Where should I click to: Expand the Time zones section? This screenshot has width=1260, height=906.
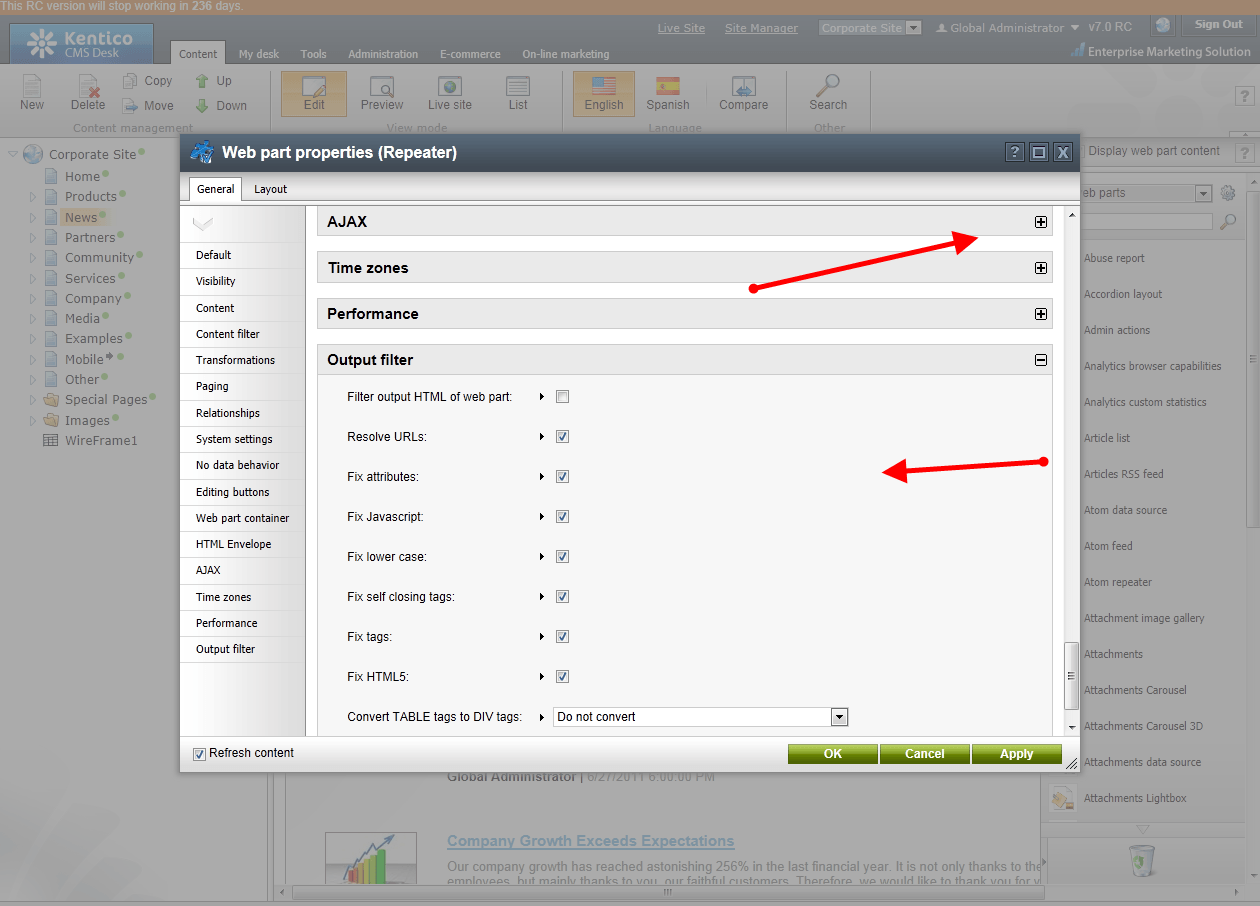[1041, 268]
